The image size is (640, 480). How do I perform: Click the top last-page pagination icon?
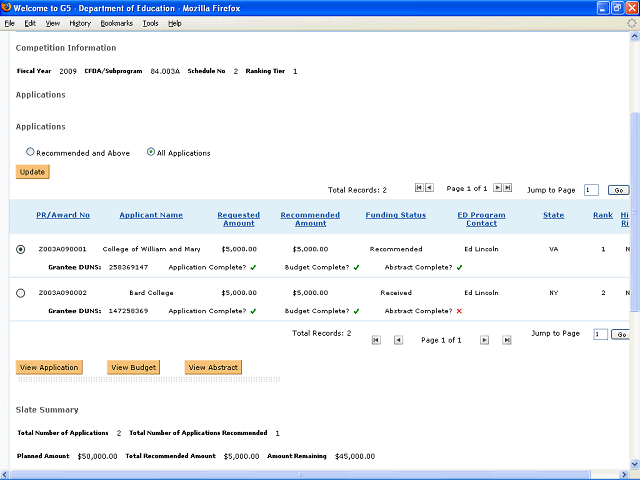coord(508,188)
